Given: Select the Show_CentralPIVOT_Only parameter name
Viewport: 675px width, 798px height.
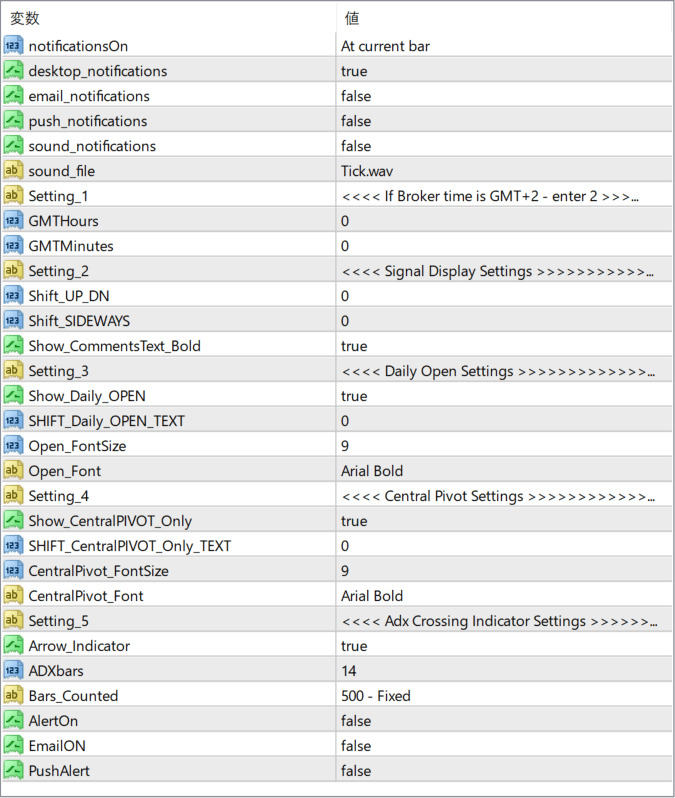Looking at the screenshot, I should click(110, 521).
